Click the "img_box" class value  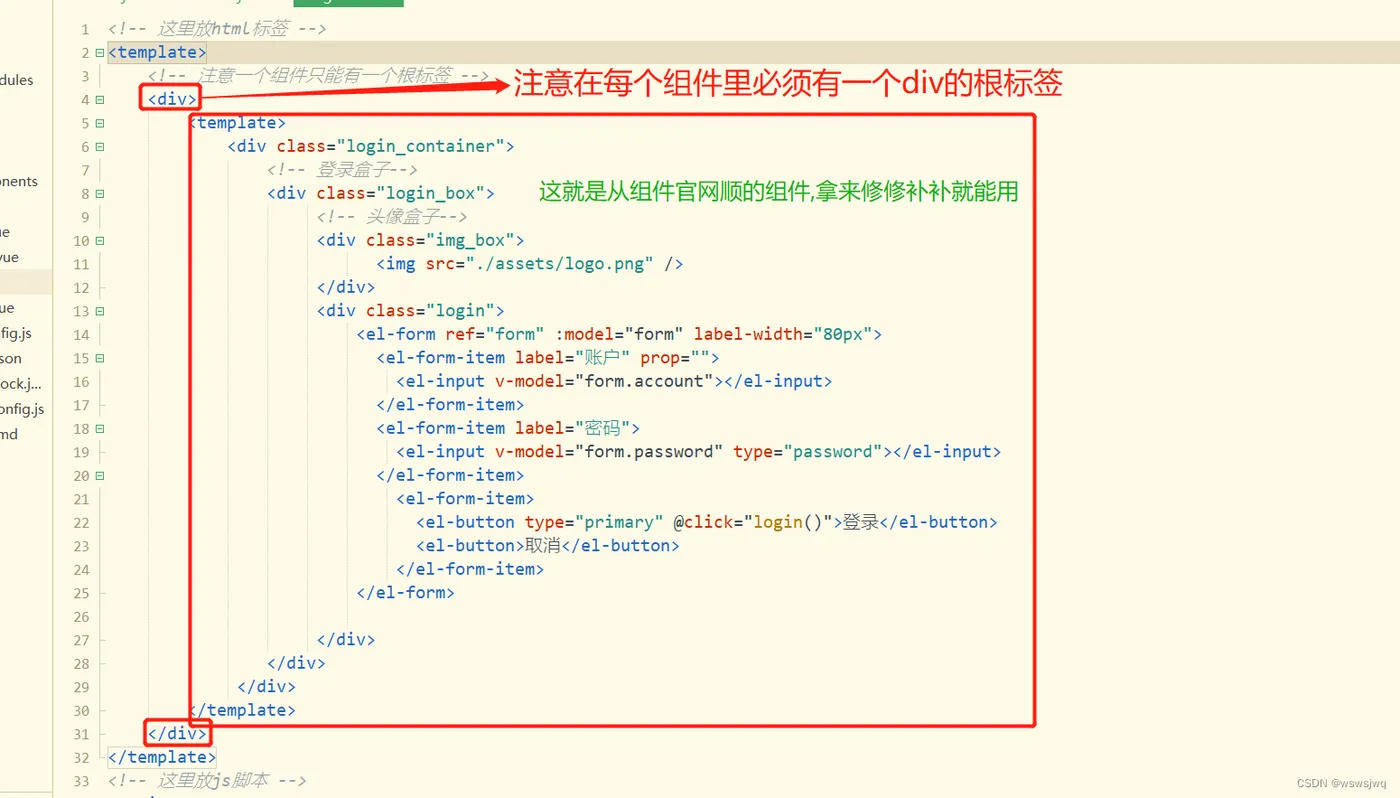point(470,241)
